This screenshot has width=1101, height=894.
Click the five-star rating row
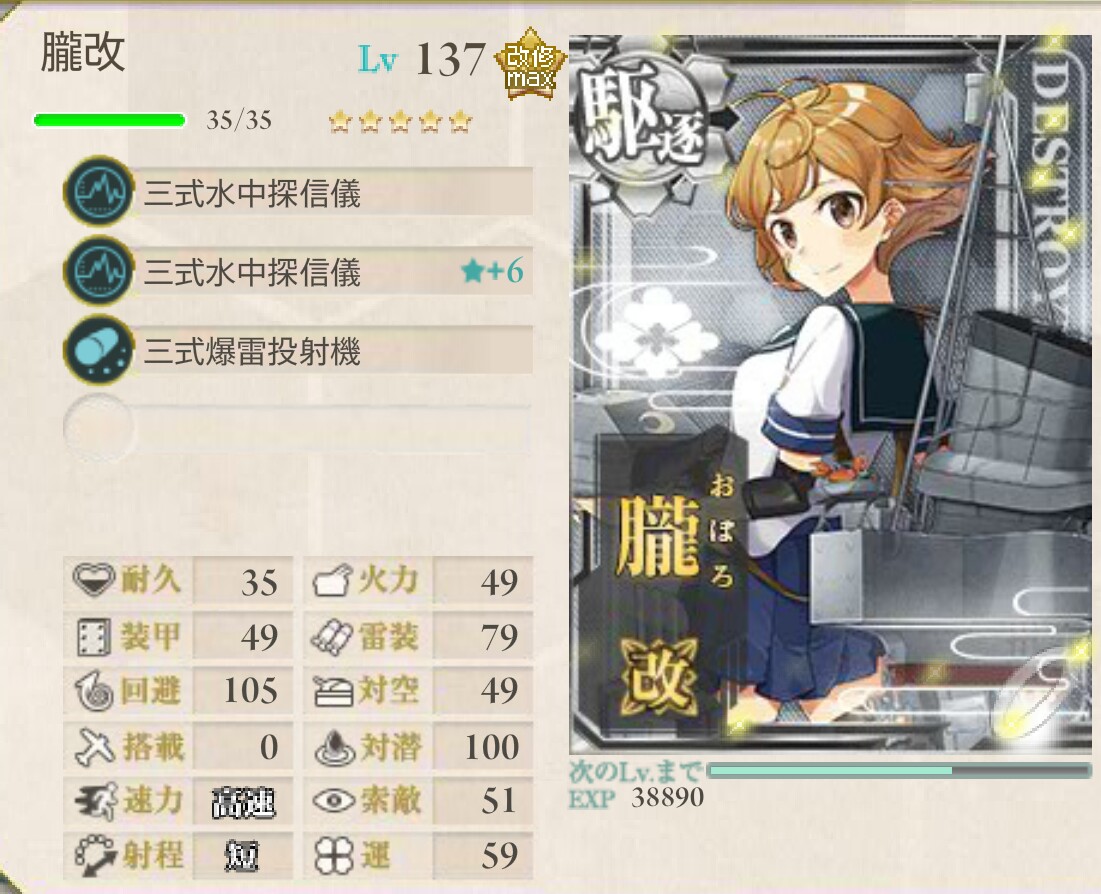click(401, 121)
